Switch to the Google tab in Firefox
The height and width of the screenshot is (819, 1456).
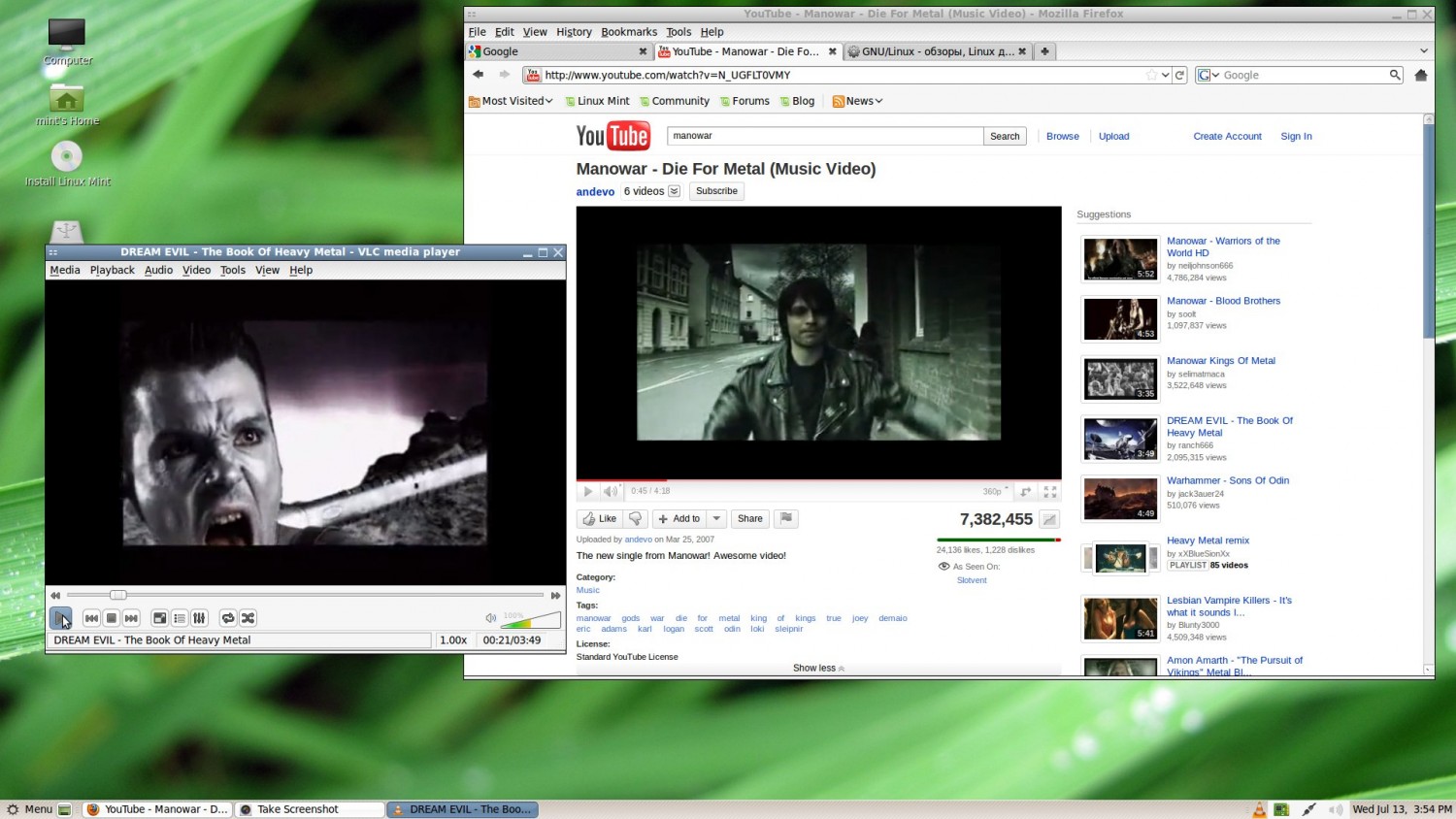point(558,51)
